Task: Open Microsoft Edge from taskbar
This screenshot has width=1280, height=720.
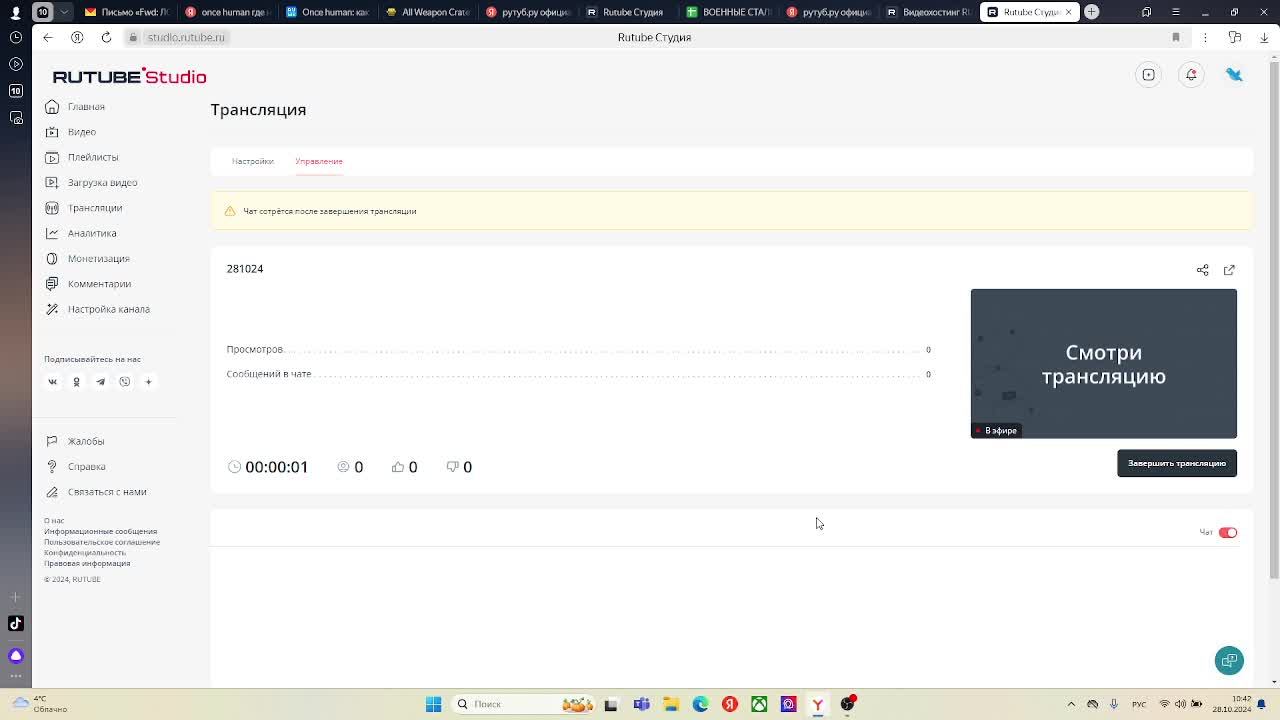Action: [700, 704]
